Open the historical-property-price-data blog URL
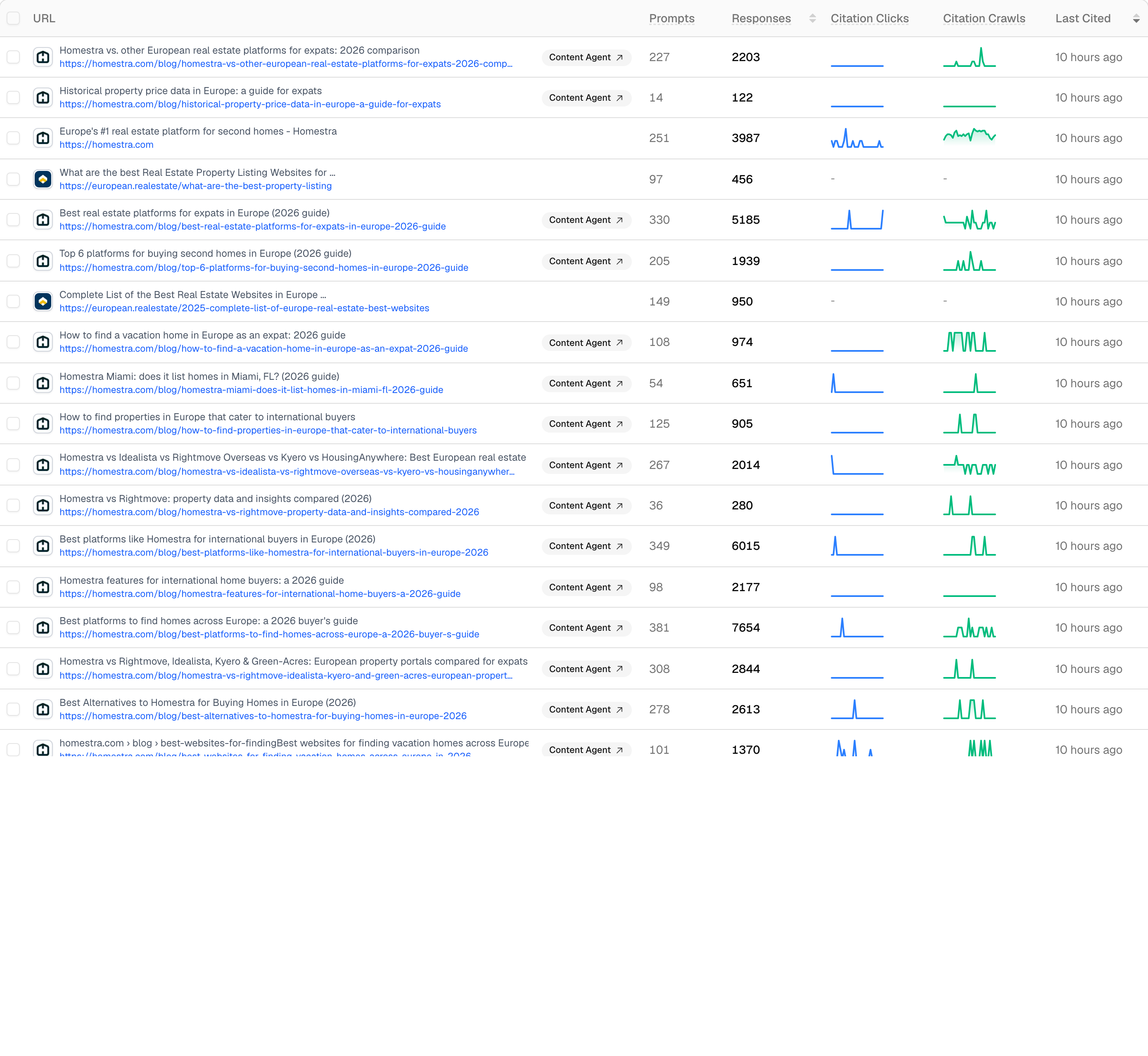1148x1056 pixels. pos(250,104)
